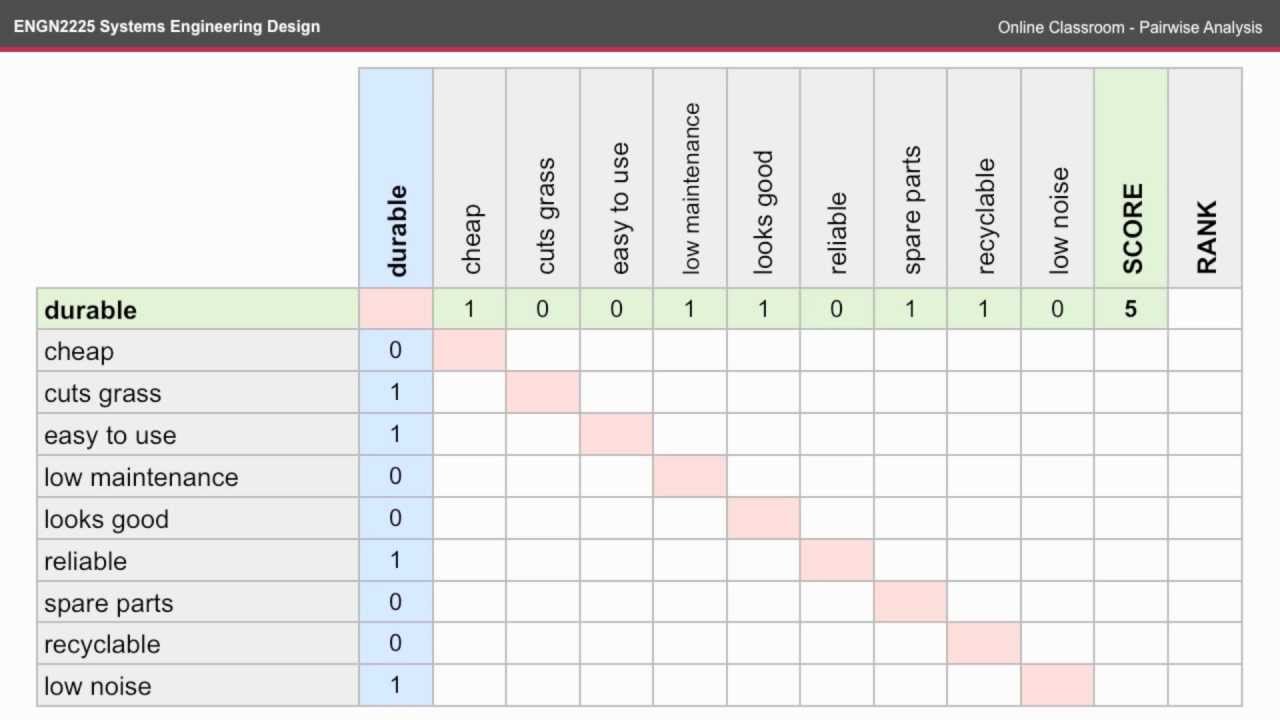
Task: Select the "cheap" row label
Action: [x=79, y=351]
